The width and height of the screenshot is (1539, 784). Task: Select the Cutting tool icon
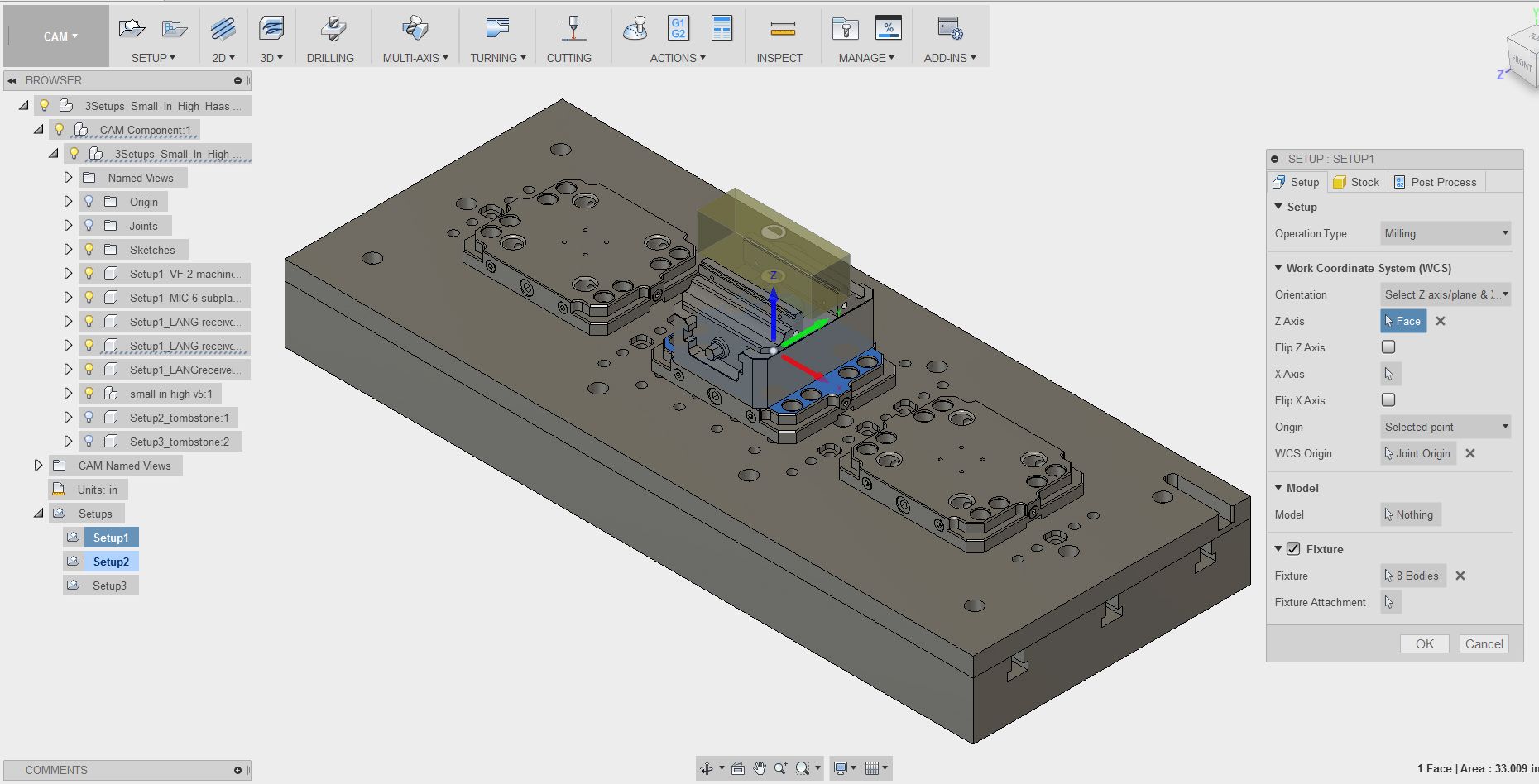coord(570,29)
